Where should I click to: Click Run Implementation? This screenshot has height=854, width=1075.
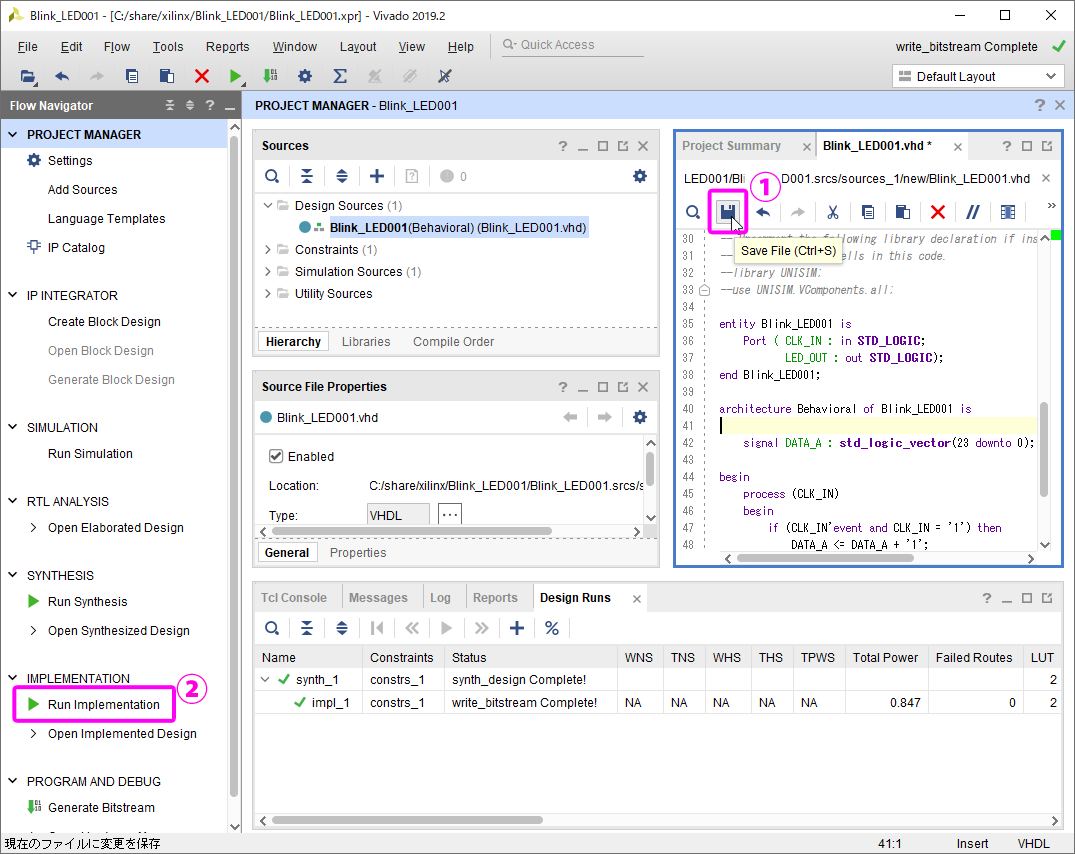point(104,705)
